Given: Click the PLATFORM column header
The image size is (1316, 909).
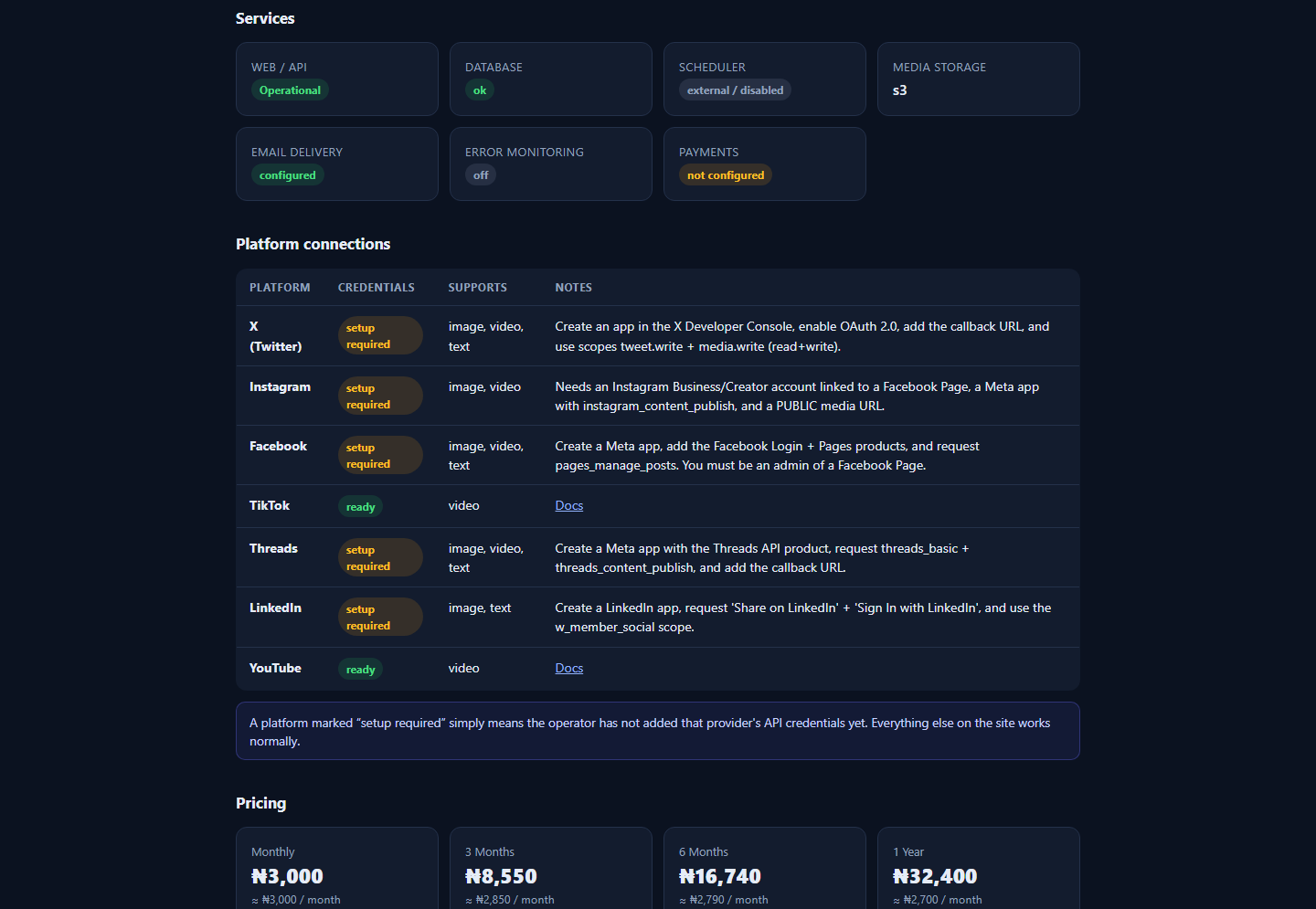Looking at the screenshot, I should click(x=280, y=287).
